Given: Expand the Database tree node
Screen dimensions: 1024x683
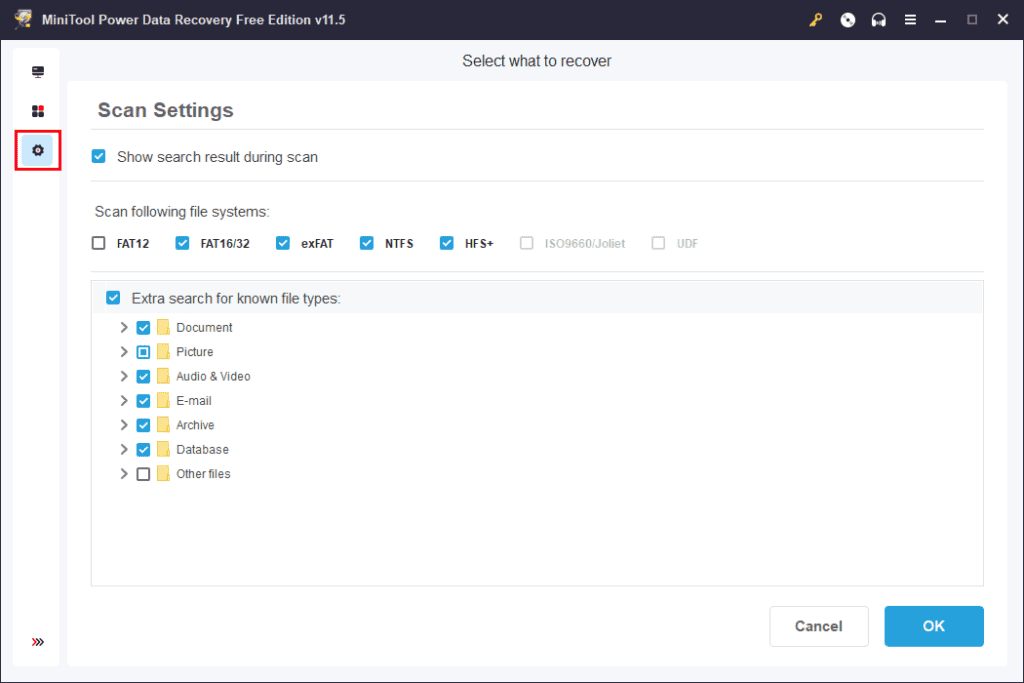Looking at the screenshot, I should pyautogui.click(x=123, y=449).
